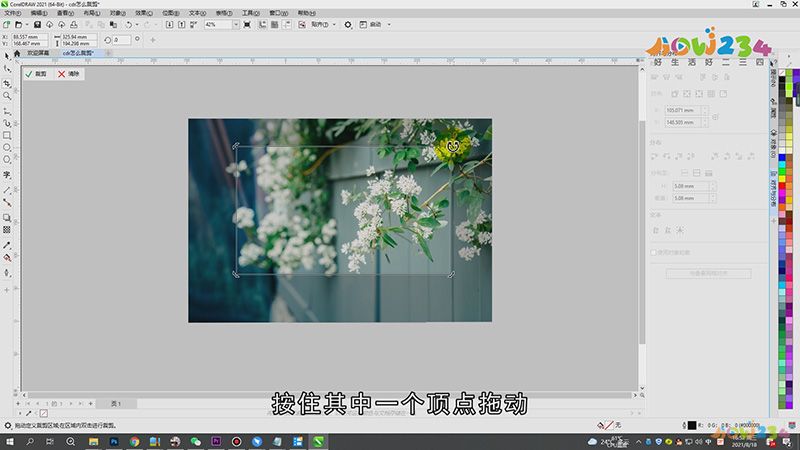Toggle show rulers icon in toolbar
Screen dimensions: 800x450
tap(263, 24)
